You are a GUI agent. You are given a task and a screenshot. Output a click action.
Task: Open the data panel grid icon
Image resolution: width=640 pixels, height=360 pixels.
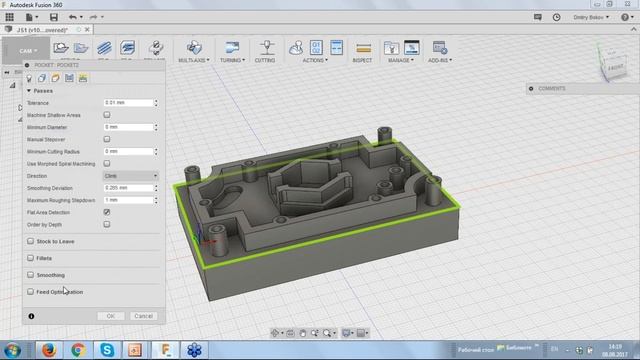(x=9, y=17)
